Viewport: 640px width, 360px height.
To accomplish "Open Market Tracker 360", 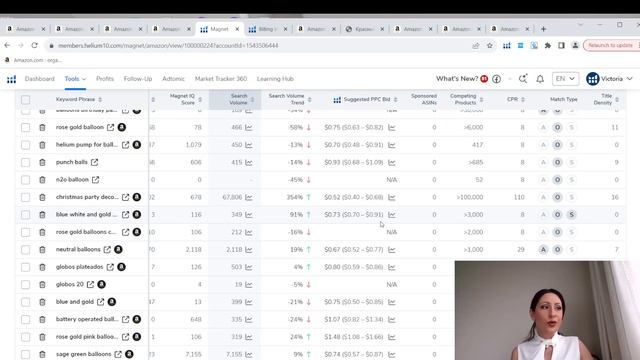I will pyautogui.click(x=221, y=79).
